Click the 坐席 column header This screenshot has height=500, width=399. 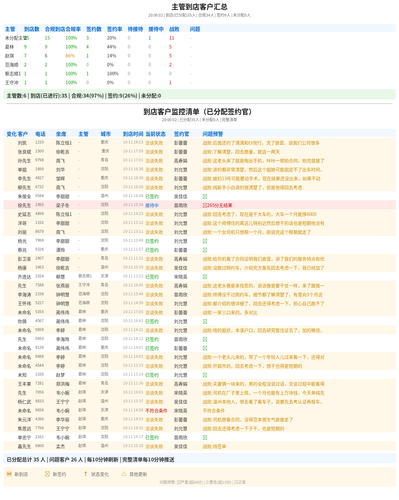point(61,134)
